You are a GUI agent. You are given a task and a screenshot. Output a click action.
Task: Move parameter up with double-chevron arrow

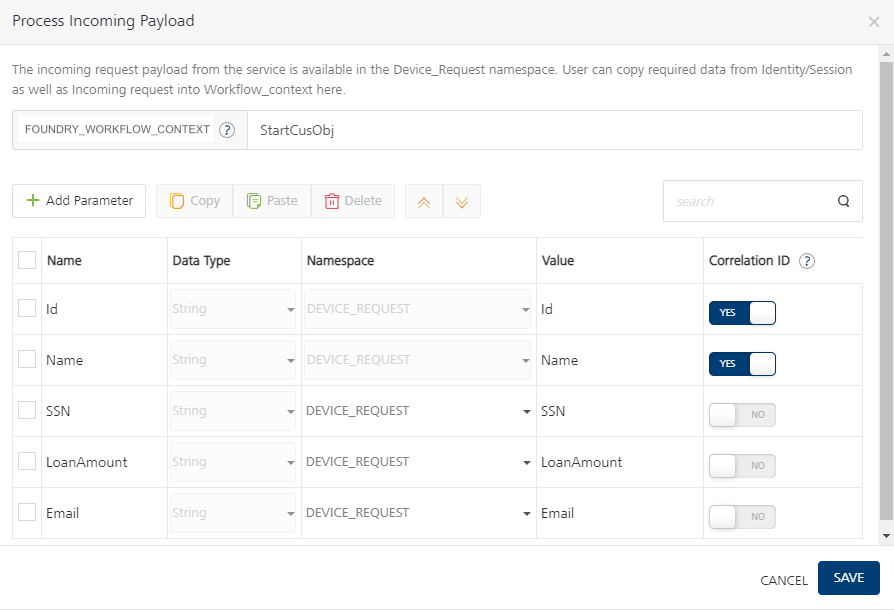point(424,201)
